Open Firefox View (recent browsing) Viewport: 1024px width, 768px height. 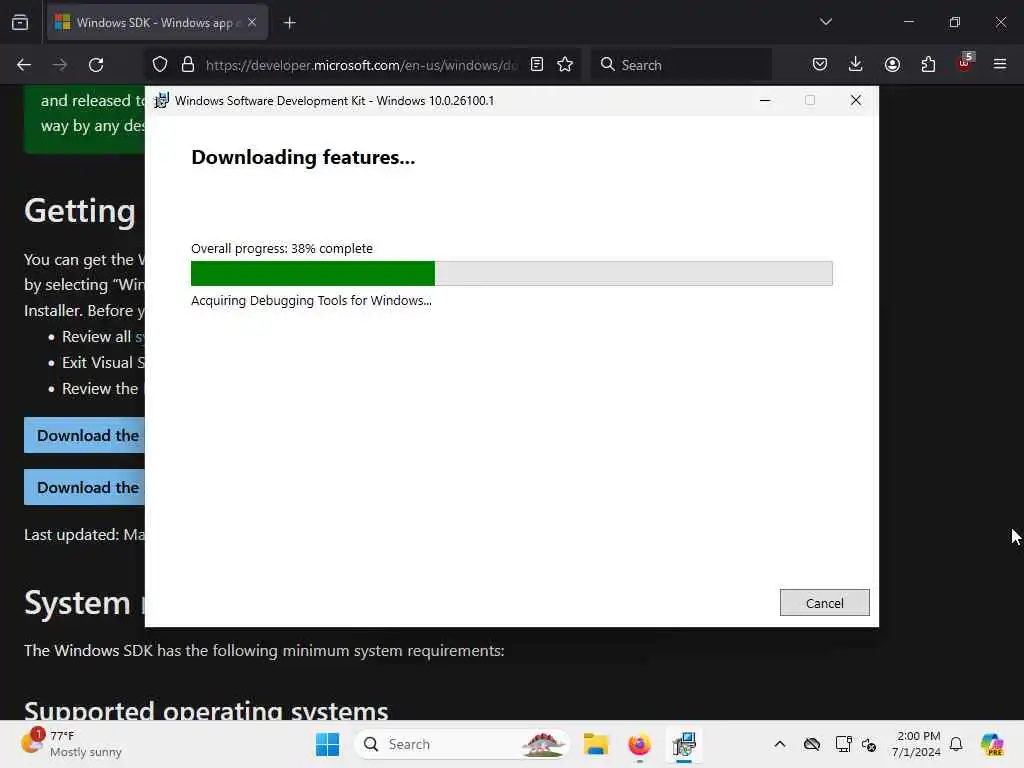(x=20, y=22)
